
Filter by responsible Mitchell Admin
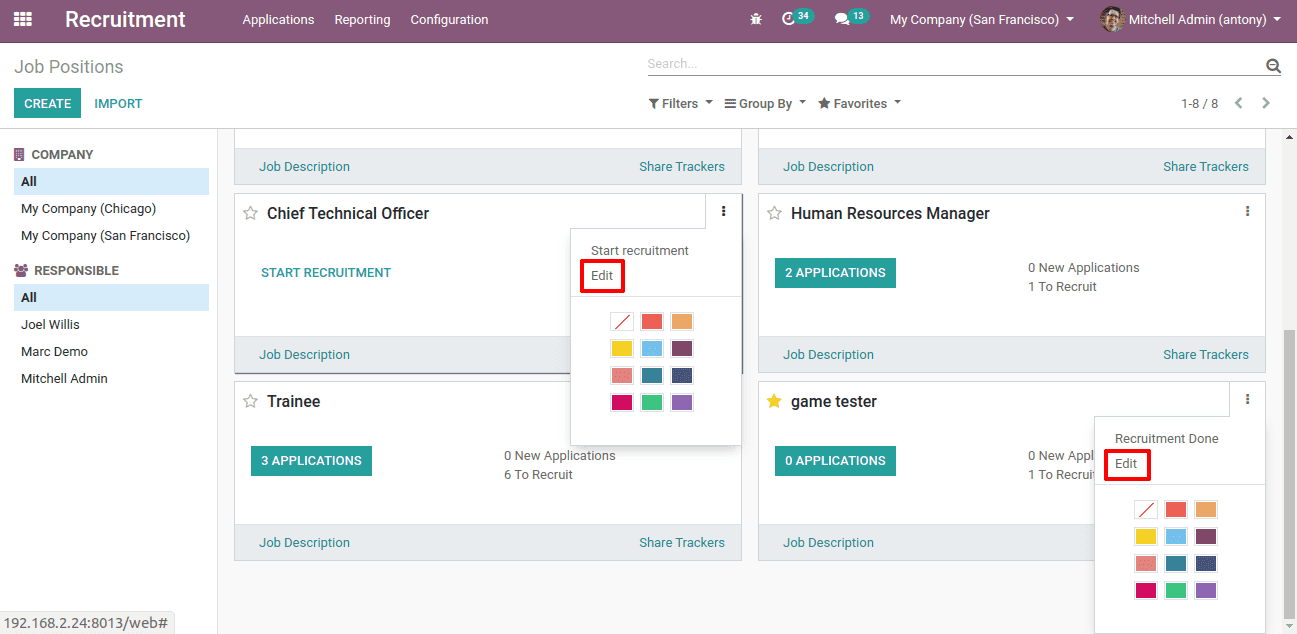(x=64, y=379)
